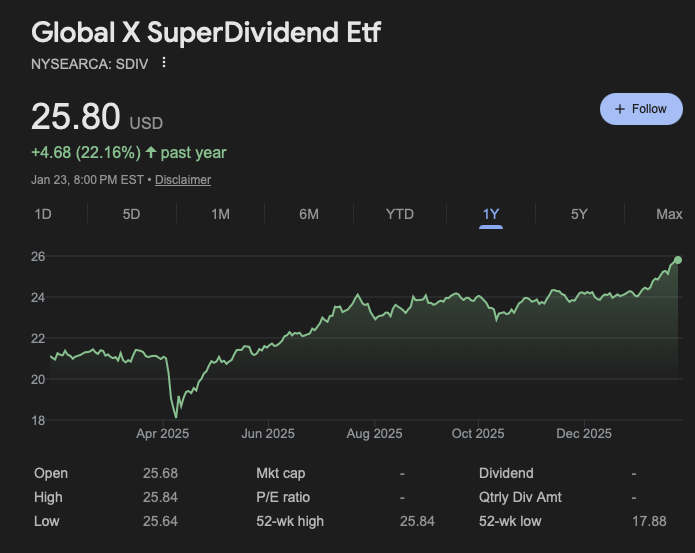Viewport: 695px width, 553px height.
Task: Select the 1Y time range tab
Action: [x=491, y=214]
